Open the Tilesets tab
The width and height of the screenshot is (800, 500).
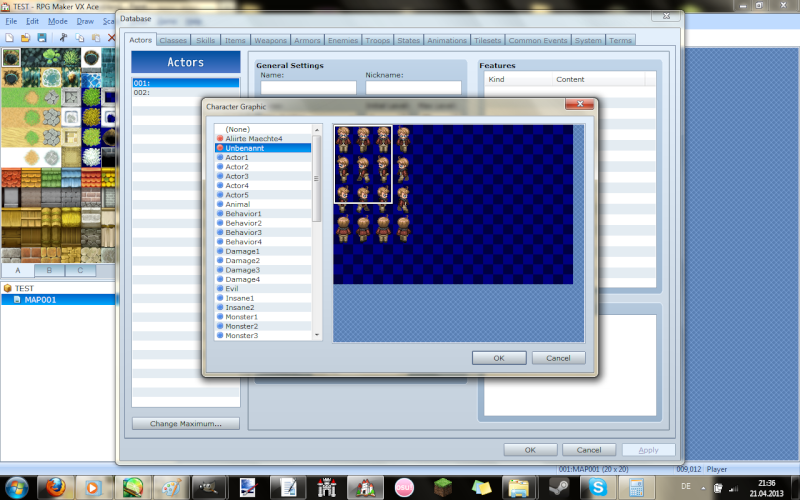coord(487,40)
